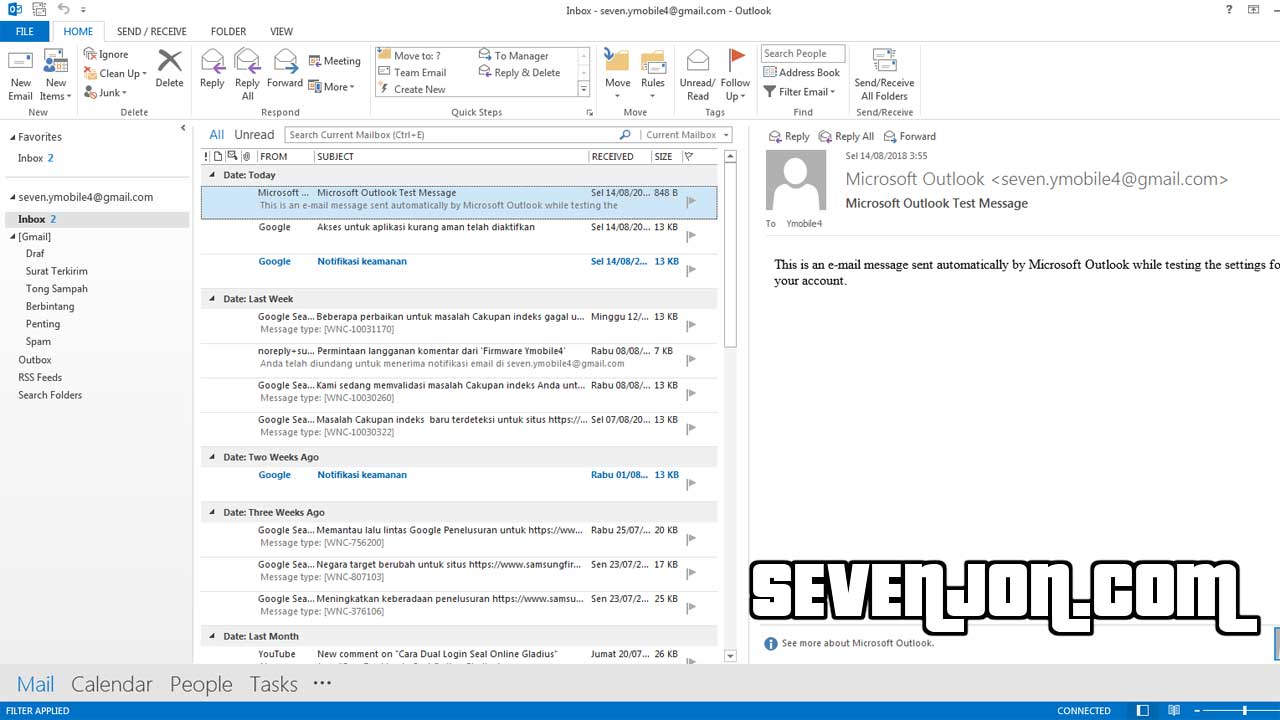Click the Create New quick step

[412, 89]
